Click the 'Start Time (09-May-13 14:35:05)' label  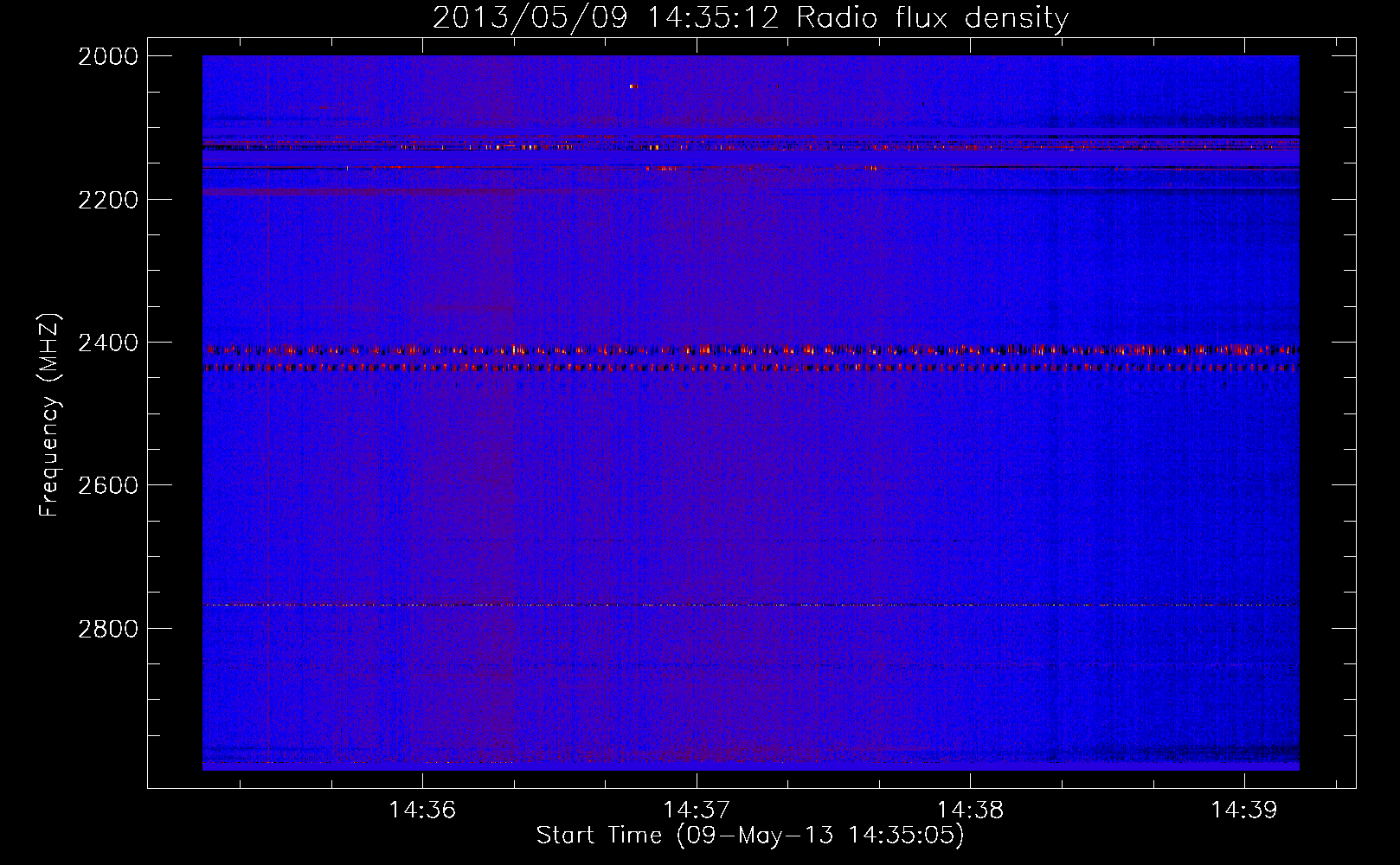pyautogui.click(x=750, y=836)
